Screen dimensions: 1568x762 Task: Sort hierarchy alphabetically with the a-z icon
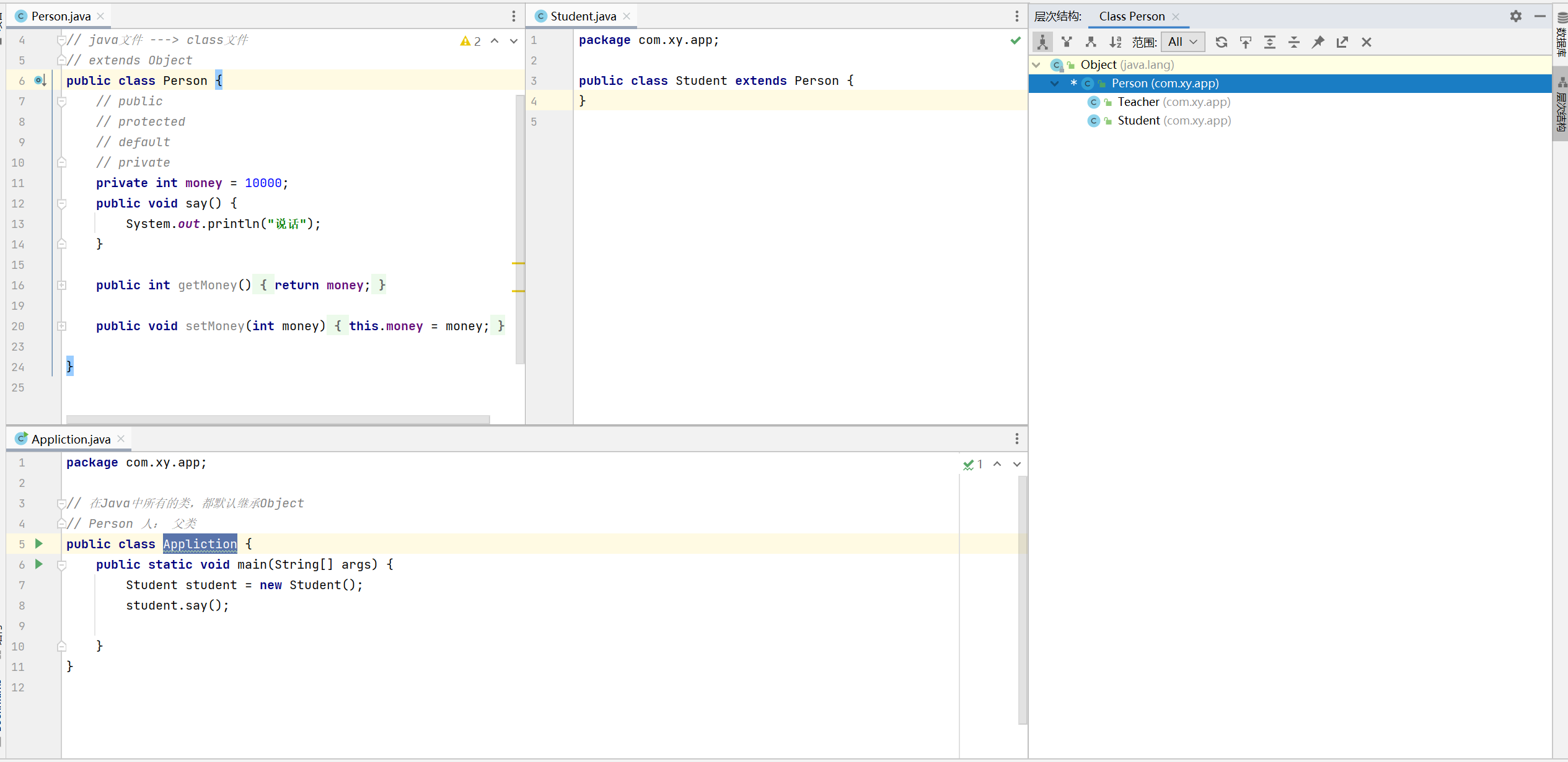click(1116, 42)
